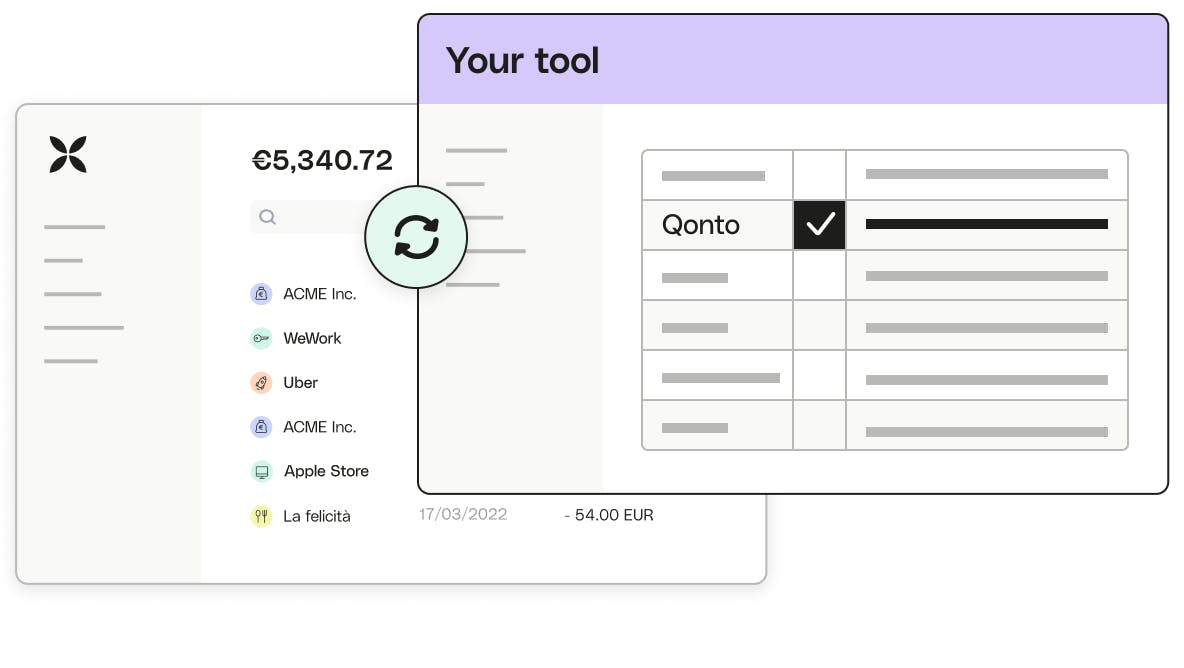This screenshot has height=668, width=1184.
Task: Click the second ACME Inc. merchant icon
Action: [261, 427]
